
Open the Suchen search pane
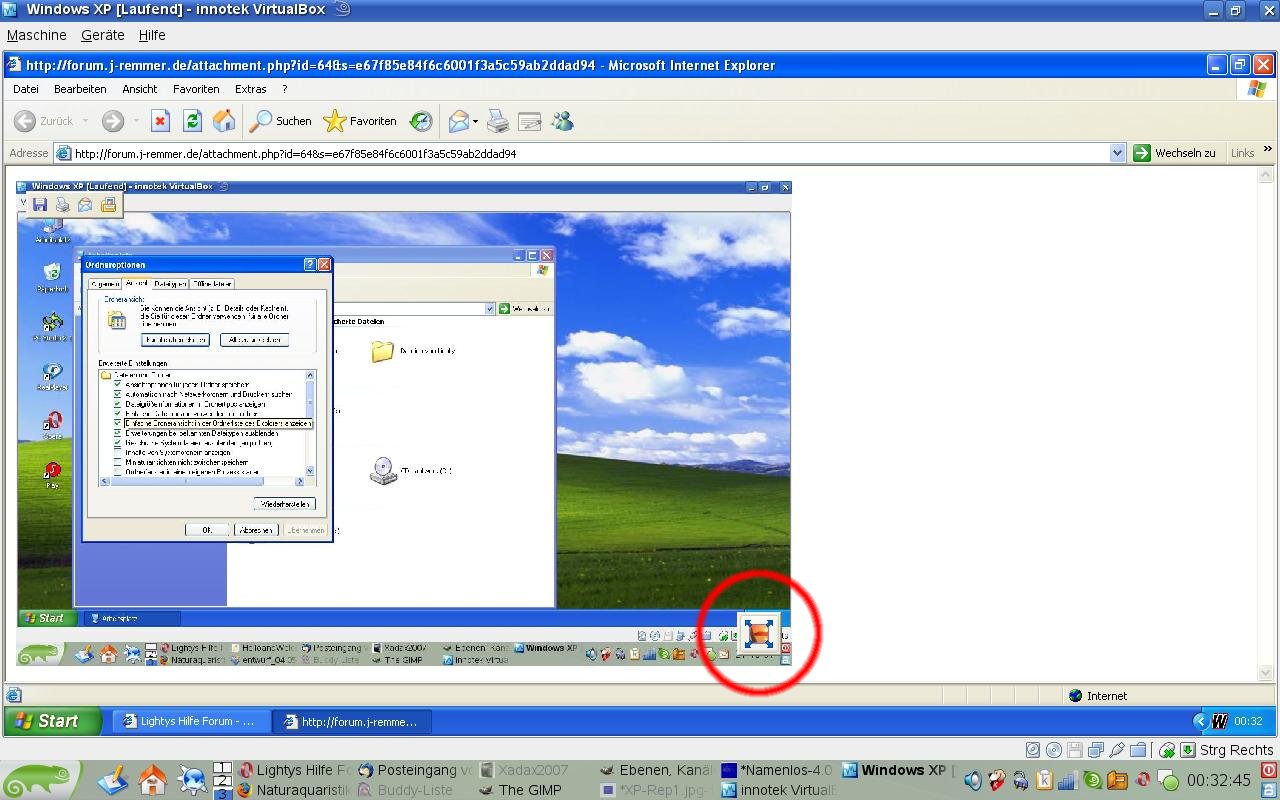click(281, 121)
